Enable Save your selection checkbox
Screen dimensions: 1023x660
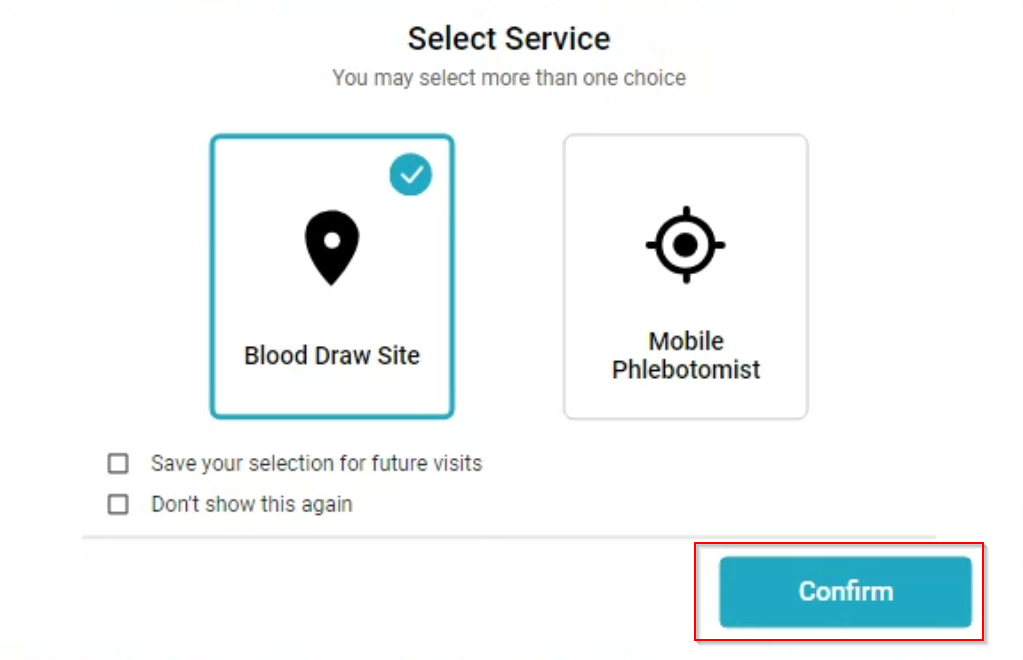119,464
